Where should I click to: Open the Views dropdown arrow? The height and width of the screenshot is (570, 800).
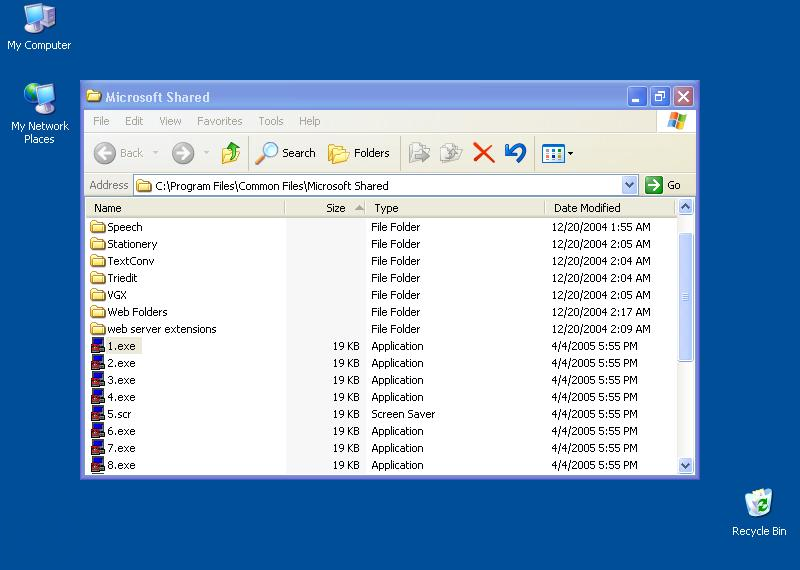[x=570, y=154]
